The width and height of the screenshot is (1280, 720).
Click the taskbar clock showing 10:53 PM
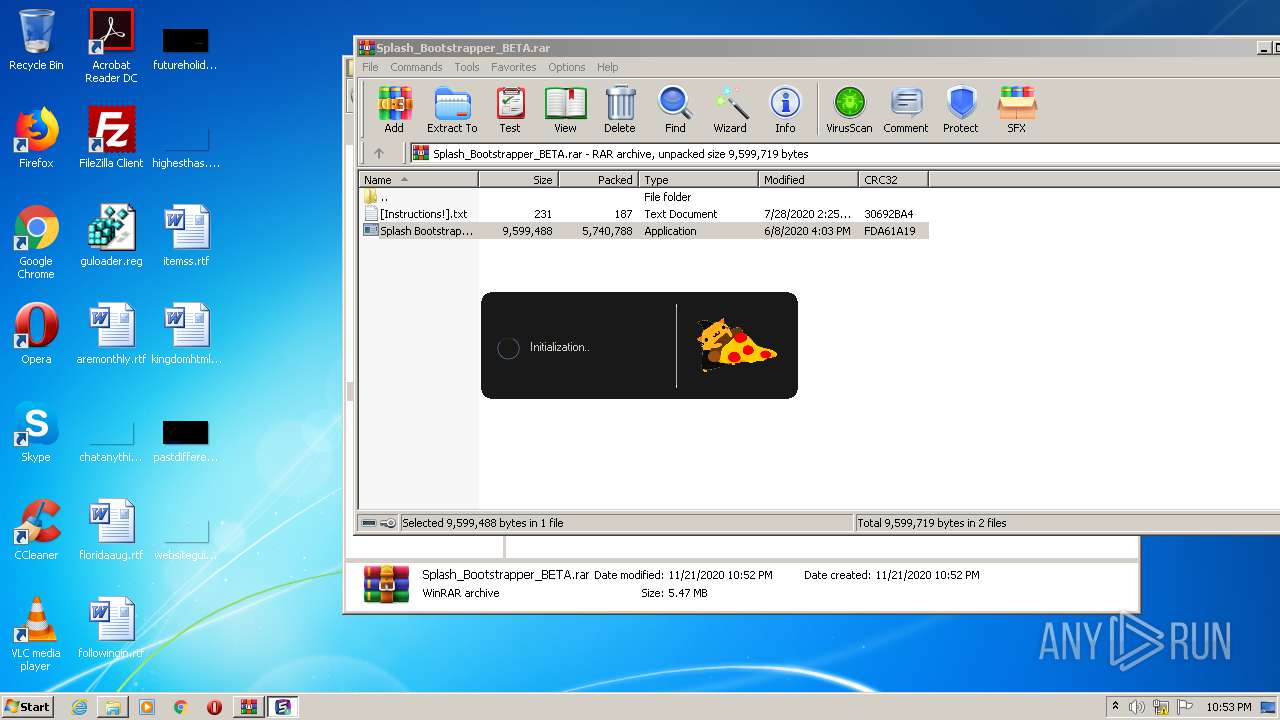click(1229, 707)
